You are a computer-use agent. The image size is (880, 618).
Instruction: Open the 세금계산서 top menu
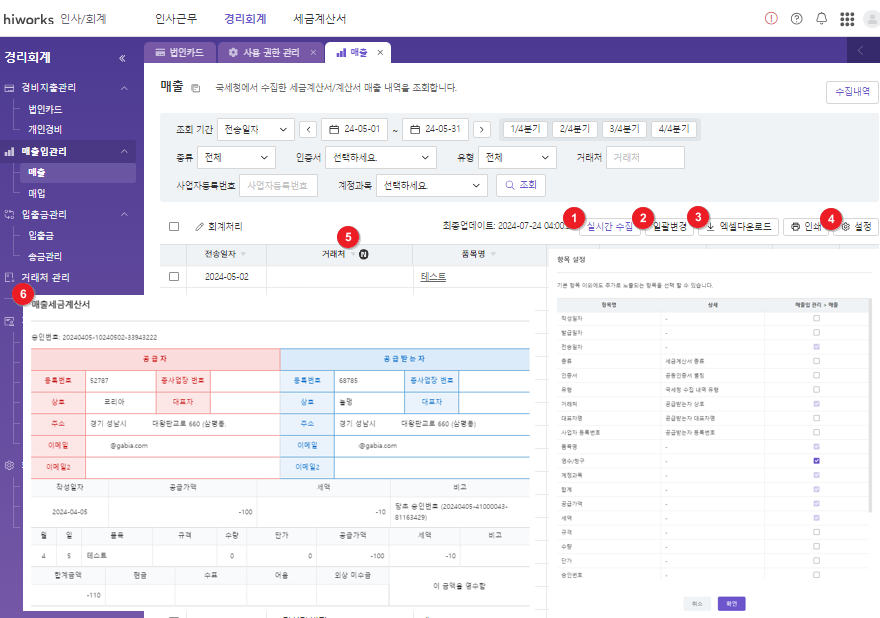coord(319,19)
